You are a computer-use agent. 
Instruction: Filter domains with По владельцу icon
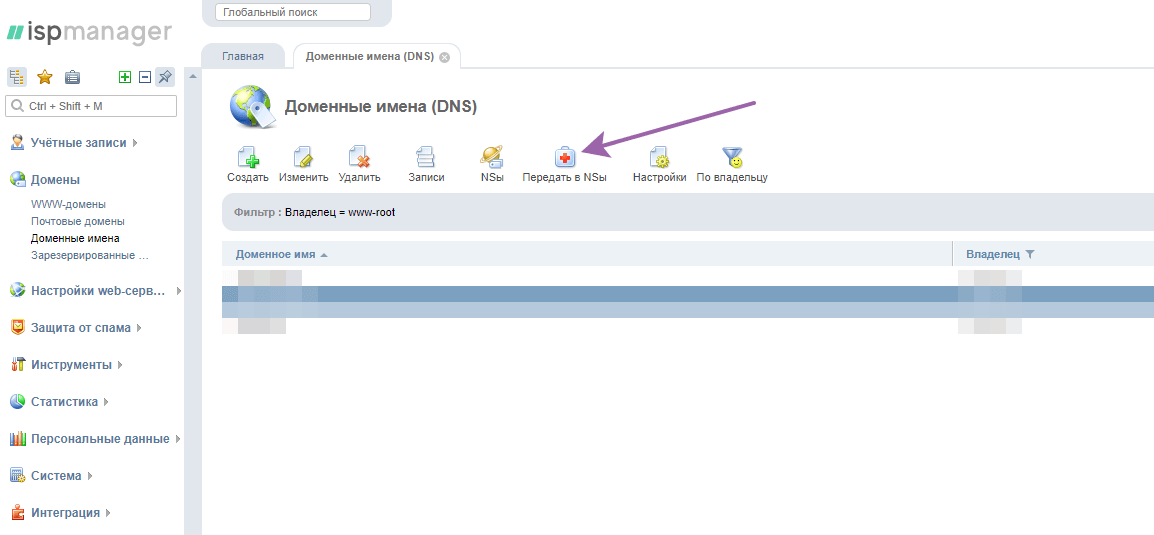pyautogui.click(x=732, y=159)
